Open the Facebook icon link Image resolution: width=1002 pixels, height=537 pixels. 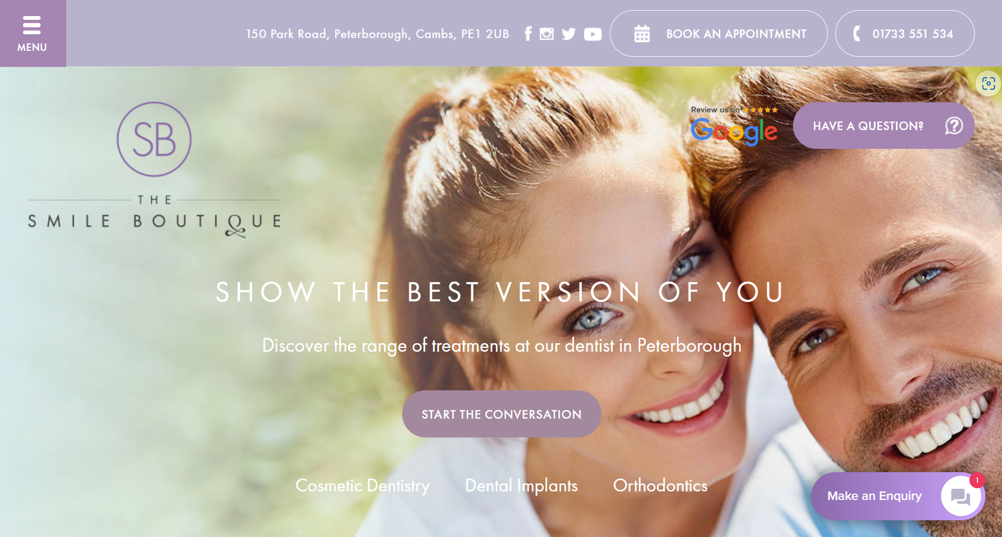(x=528, y=34)
